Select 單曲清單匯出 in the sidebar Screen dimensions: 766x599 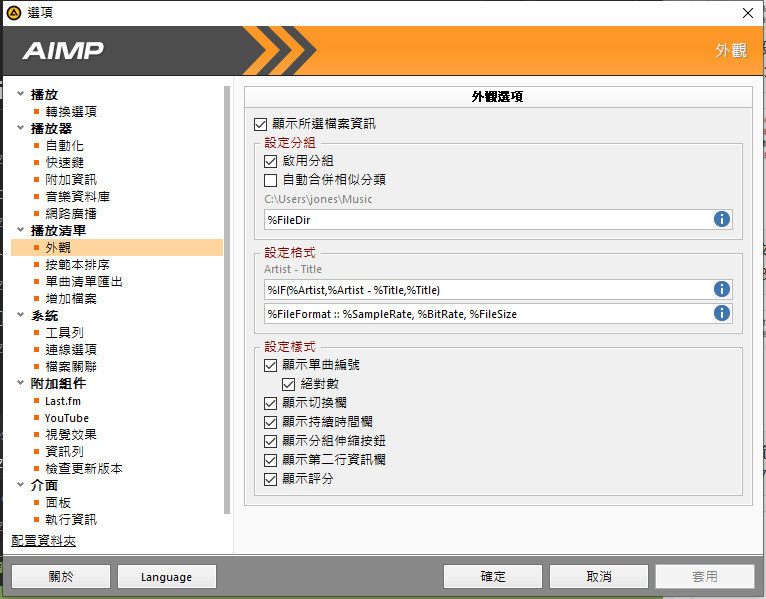click(x=84, y=281)
